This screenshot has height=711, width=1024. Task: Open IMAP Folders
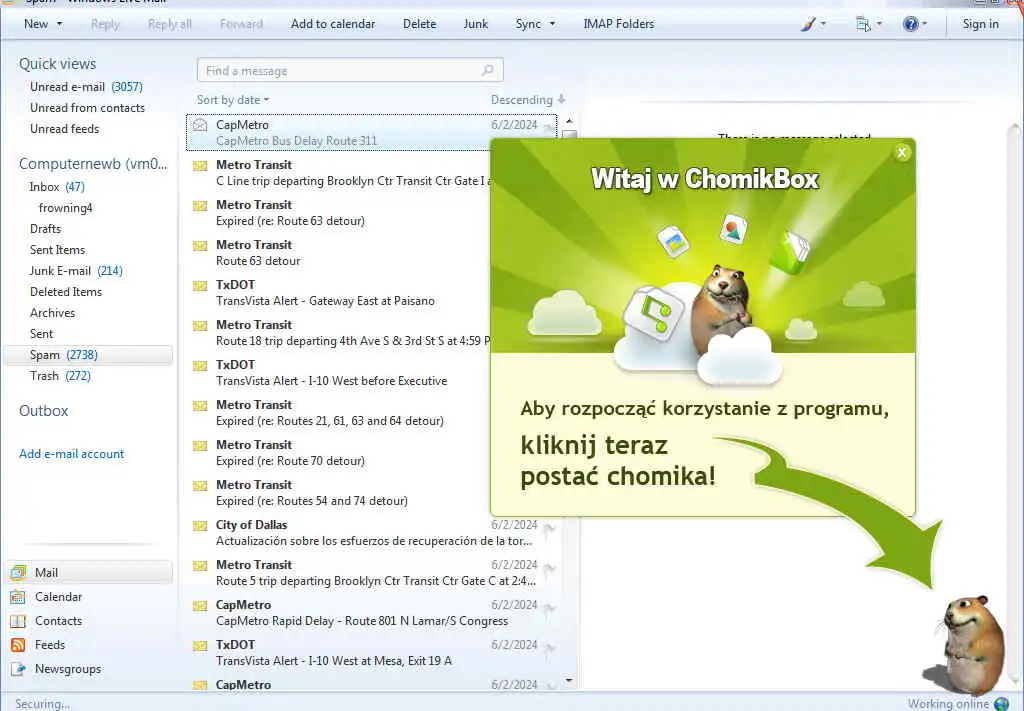pos(618,24)
